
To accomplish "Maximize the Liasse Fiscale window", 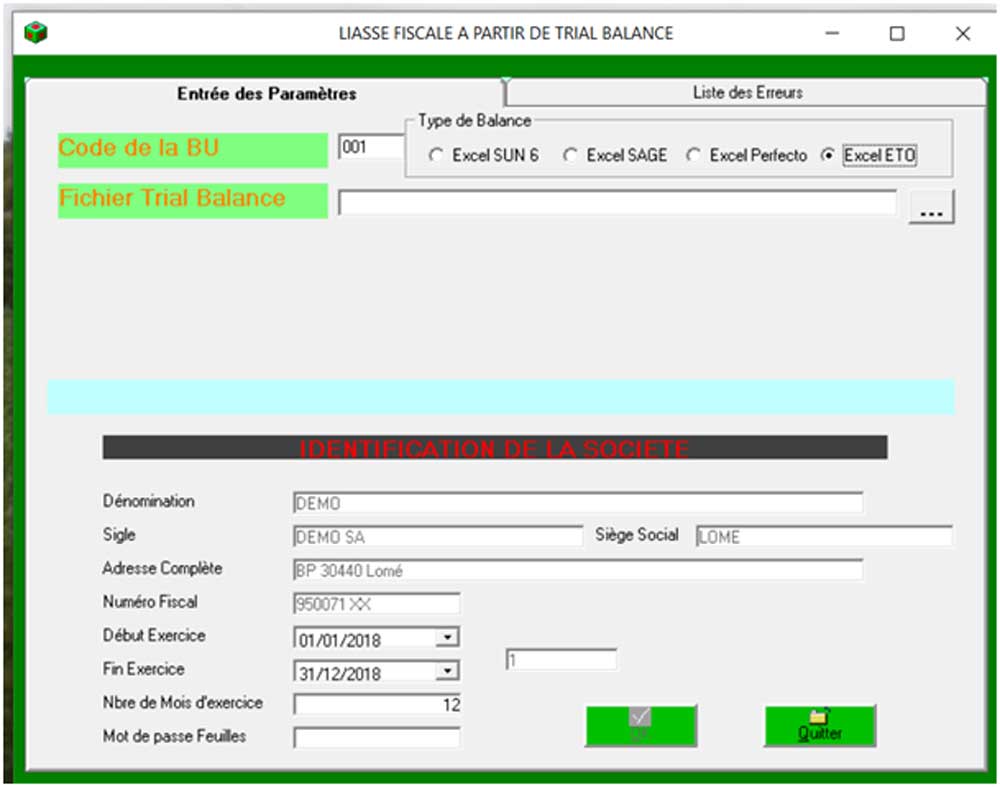I will [x=897, y=33].
